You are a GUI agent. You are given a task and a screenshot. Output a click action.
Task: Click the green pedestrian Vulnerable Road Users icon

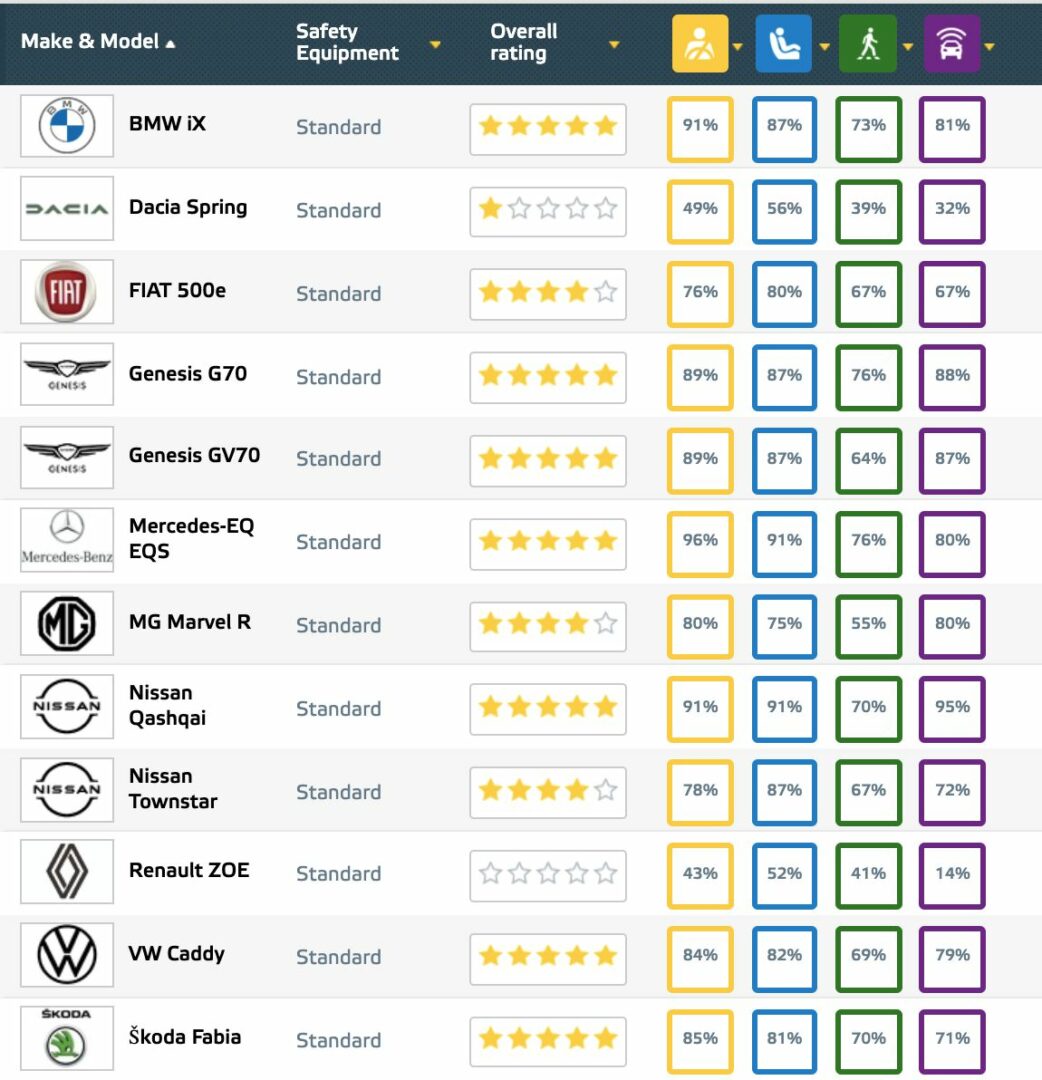pyautogui.click(x=868, y=44)
